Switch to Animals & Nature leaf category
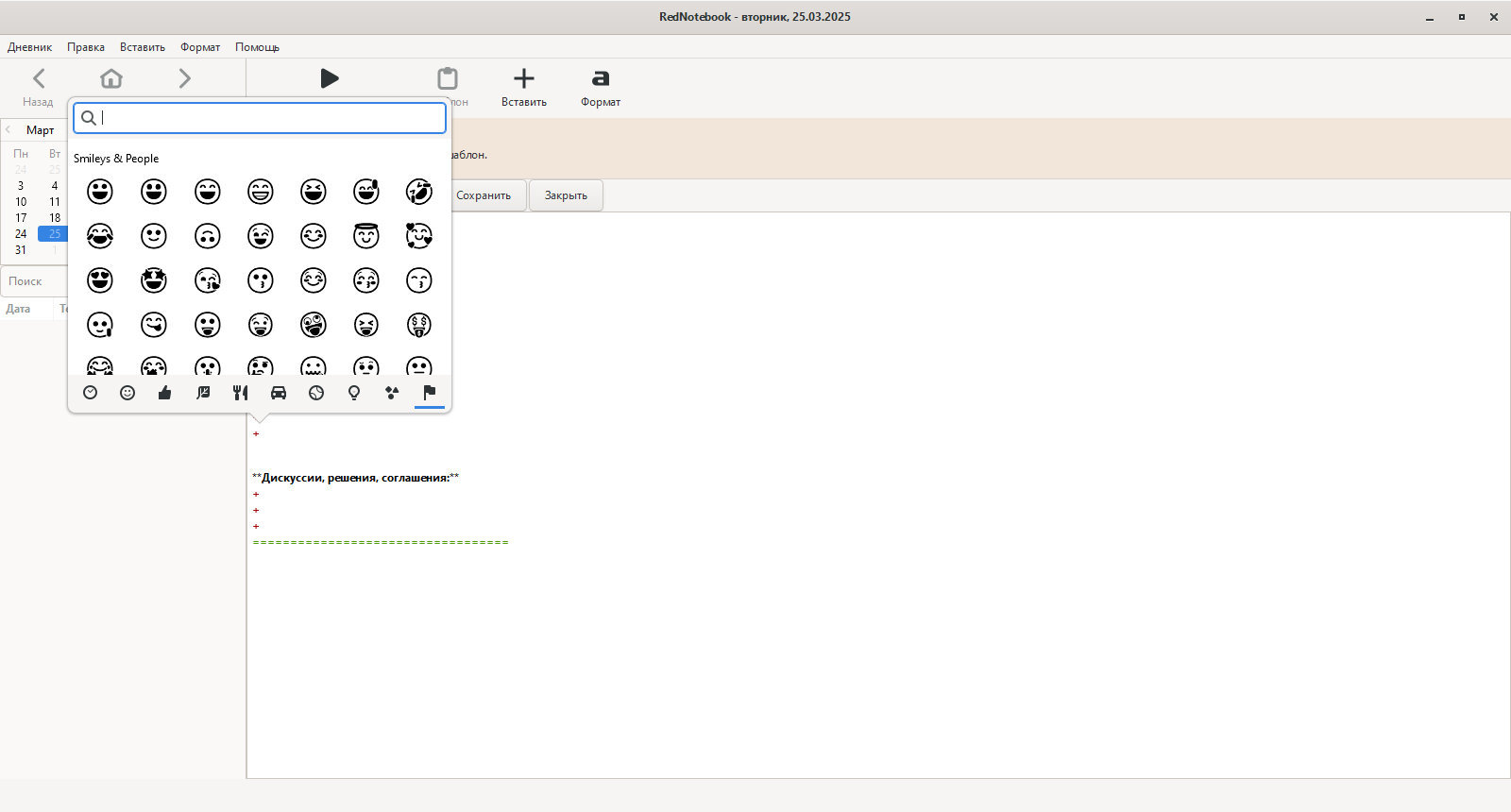 coord(203,393)
